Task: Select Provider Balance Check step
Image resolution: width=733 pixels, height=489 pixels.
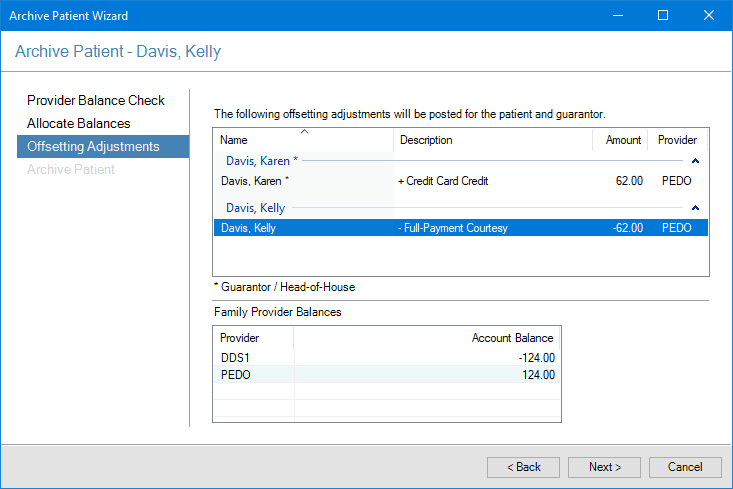Action: pos(96,100)
